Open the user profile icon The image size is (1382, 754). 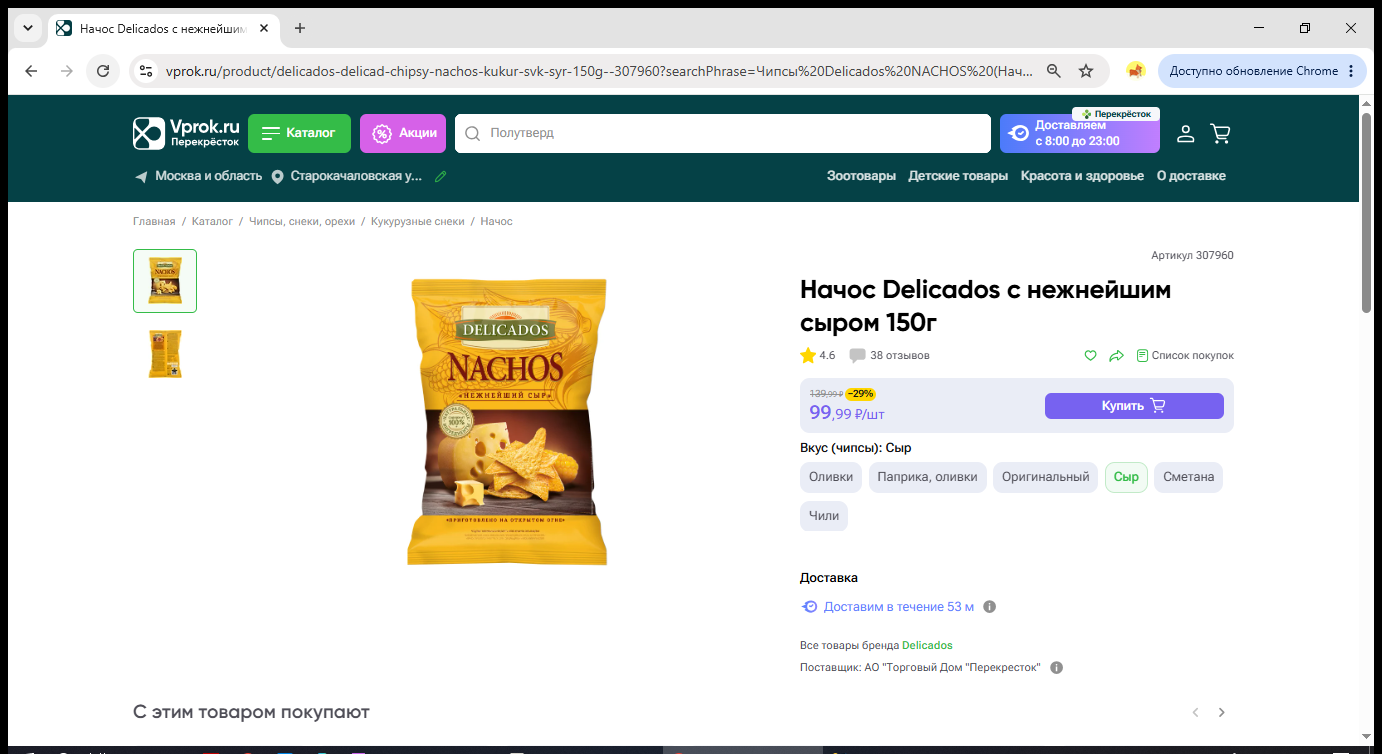[x=1185, y=133]
